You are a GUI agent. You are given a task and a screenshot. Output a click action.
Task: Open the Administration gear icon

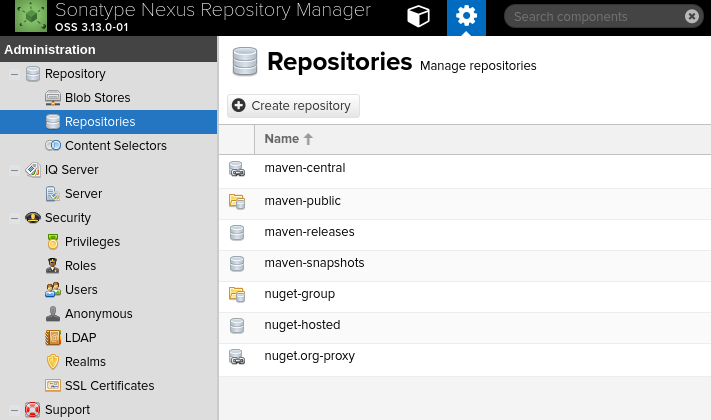point(466,16)
